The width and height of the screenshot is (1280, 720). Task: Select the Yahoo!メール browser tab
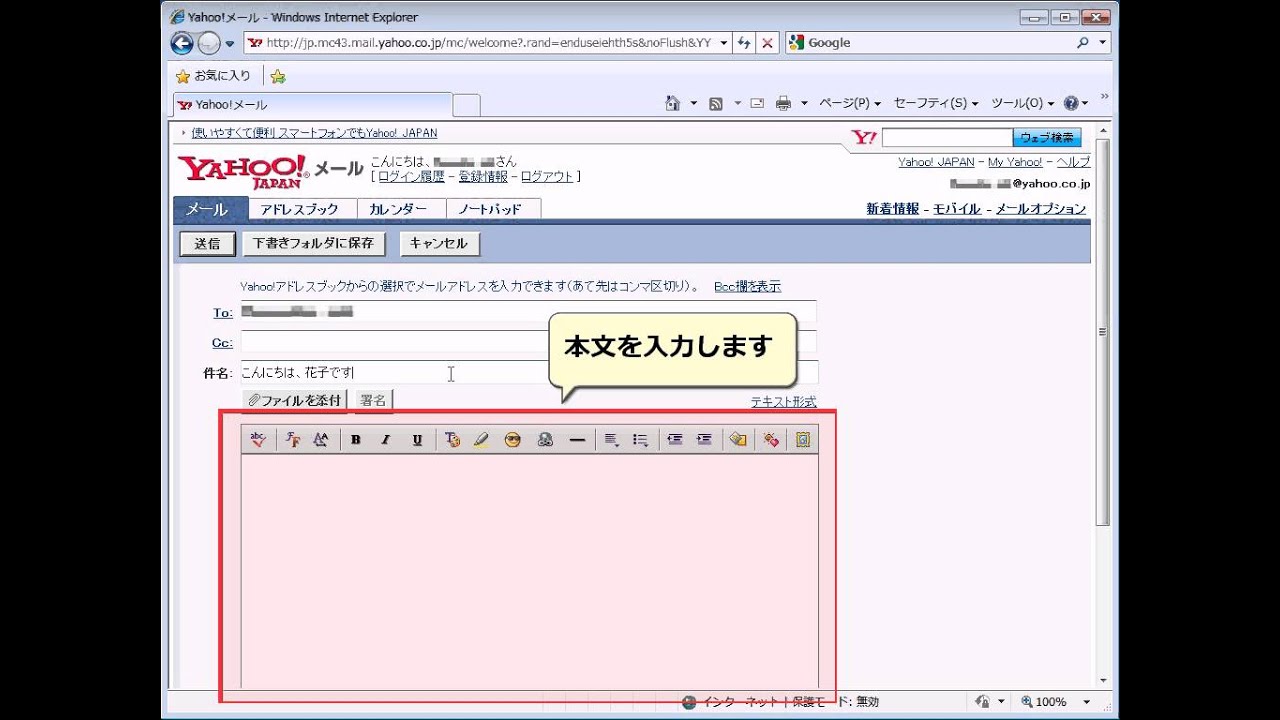[x=313, y=104]
